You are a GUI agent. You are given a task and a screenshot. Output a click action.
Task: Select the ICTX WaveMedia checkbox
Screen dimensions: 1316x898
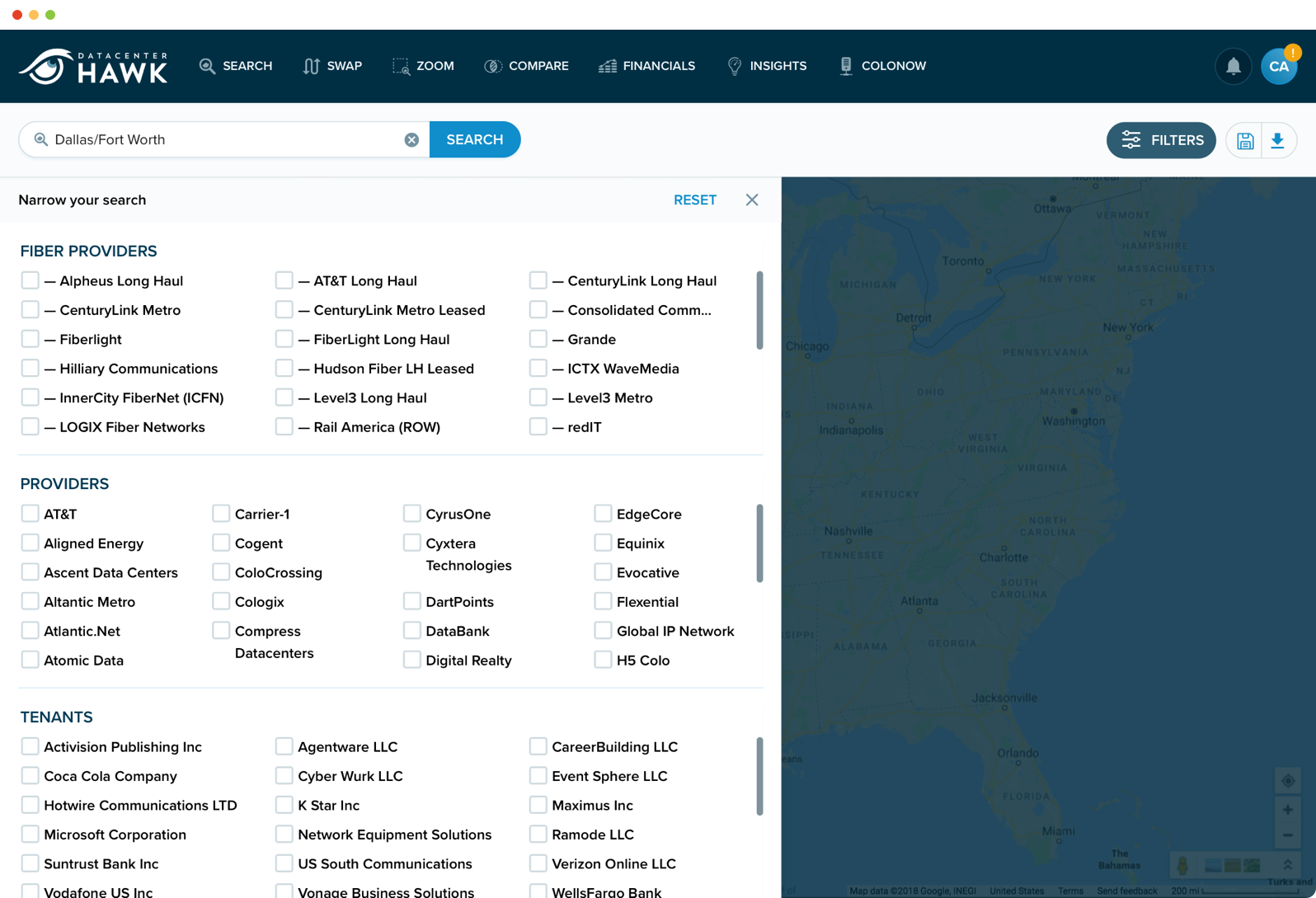tap(538, 368)
